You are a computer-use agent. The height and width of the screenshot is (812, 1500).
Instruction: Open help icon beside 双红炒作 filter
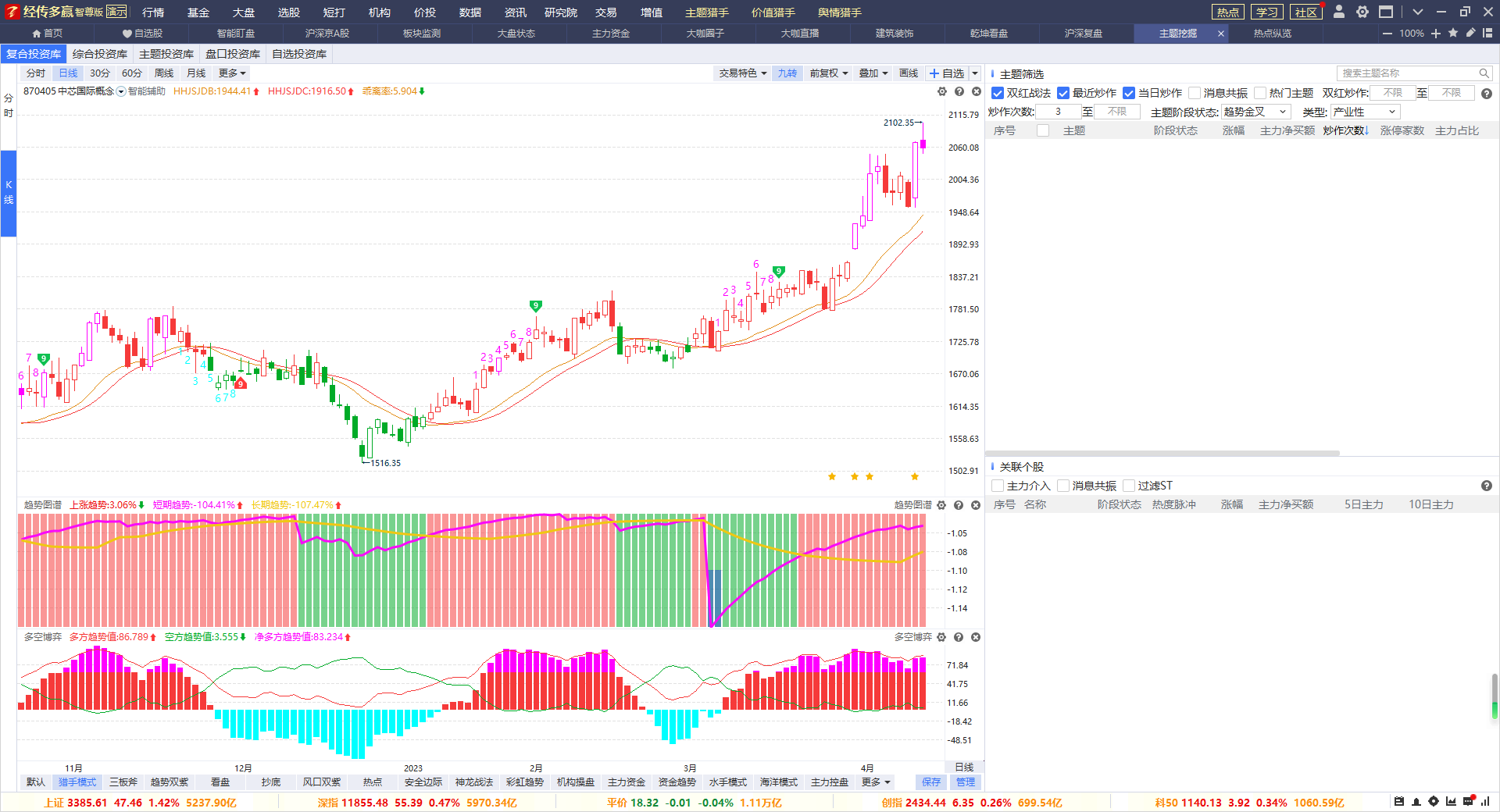(1487, 93)
